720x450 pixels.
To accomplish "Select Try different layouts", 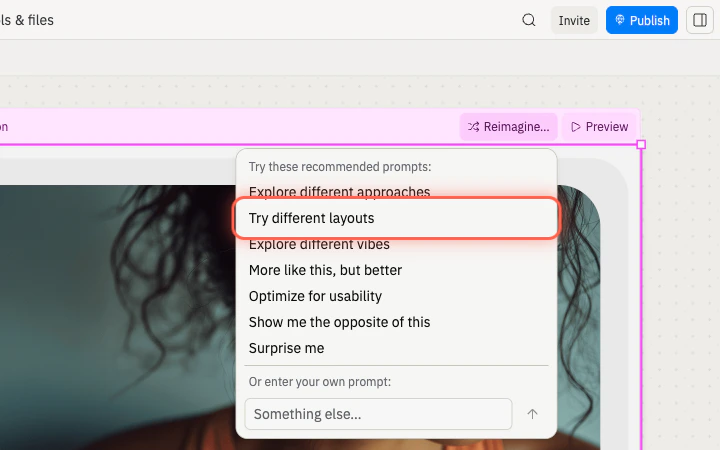I will pos(396,218).
